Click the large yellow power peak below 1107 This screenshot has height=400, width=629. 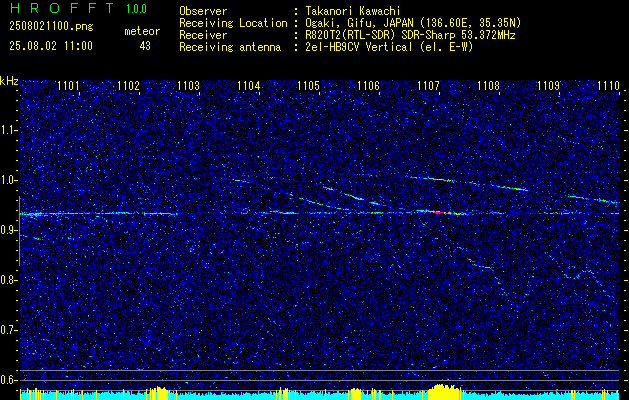tap(445, 392)
